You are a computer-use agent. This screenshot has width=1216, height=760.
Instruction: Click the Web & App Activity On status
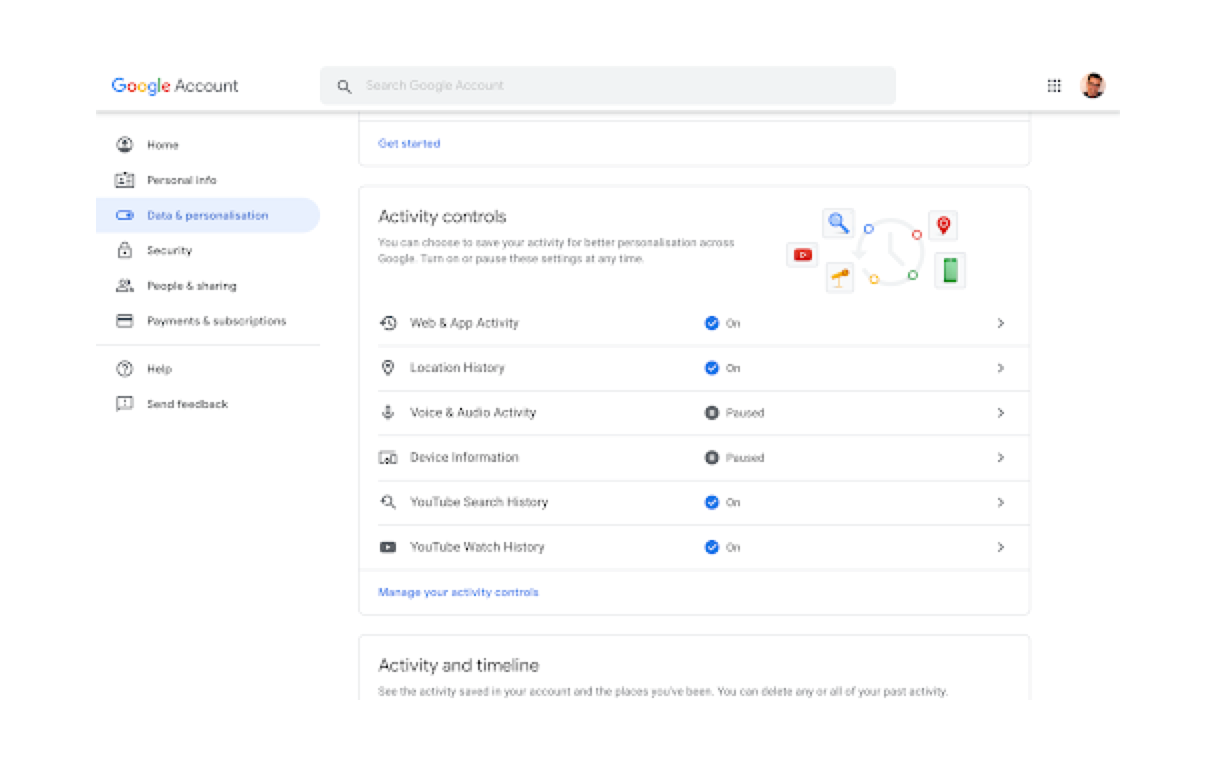[722, 323]
